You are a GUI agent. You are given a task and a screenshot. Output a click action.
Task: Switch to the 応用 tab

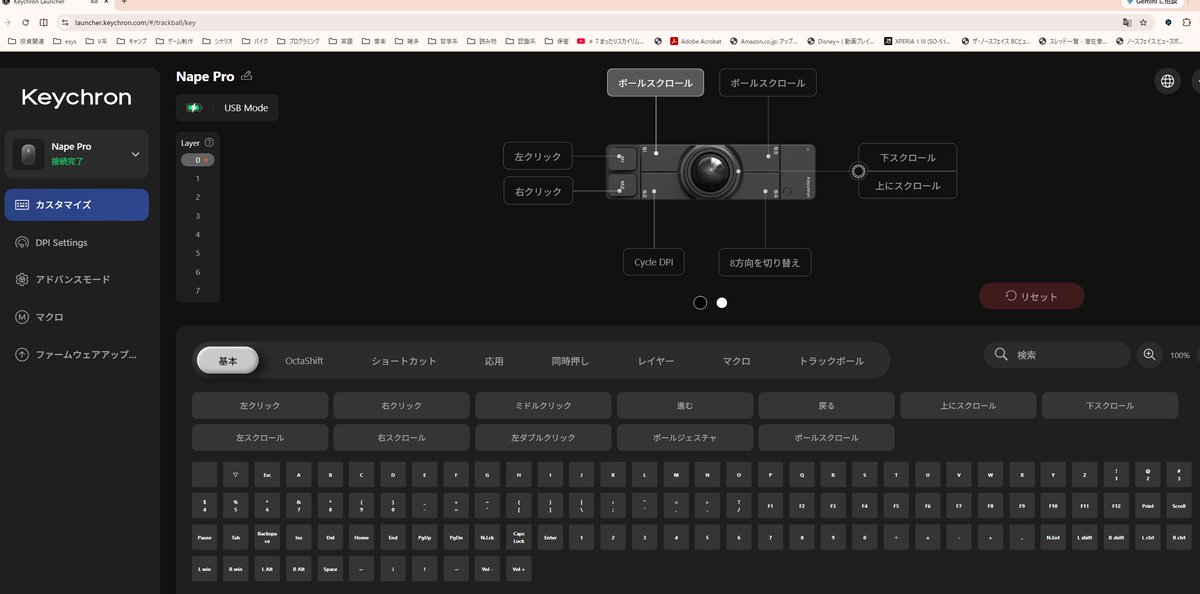[x=494, y=361]
